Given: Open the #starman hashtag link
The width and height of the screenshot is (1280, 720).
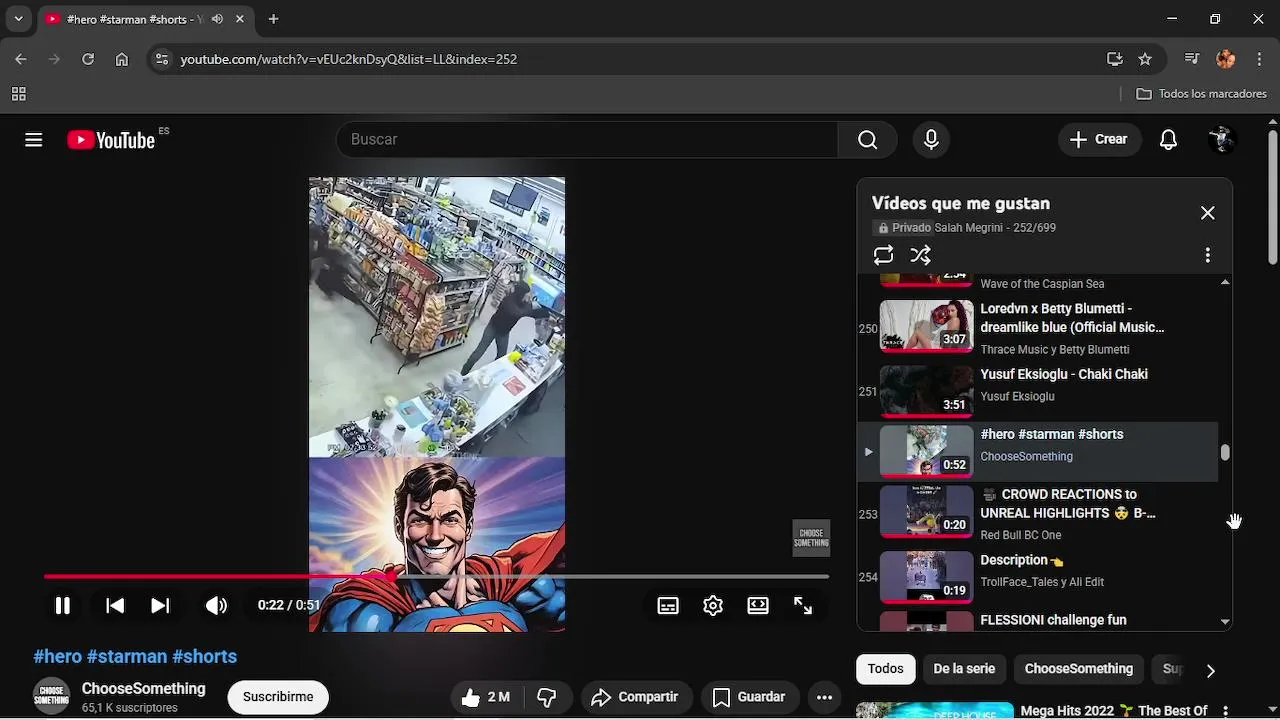Looking at the screenshot, I should [x=127, y=657].
